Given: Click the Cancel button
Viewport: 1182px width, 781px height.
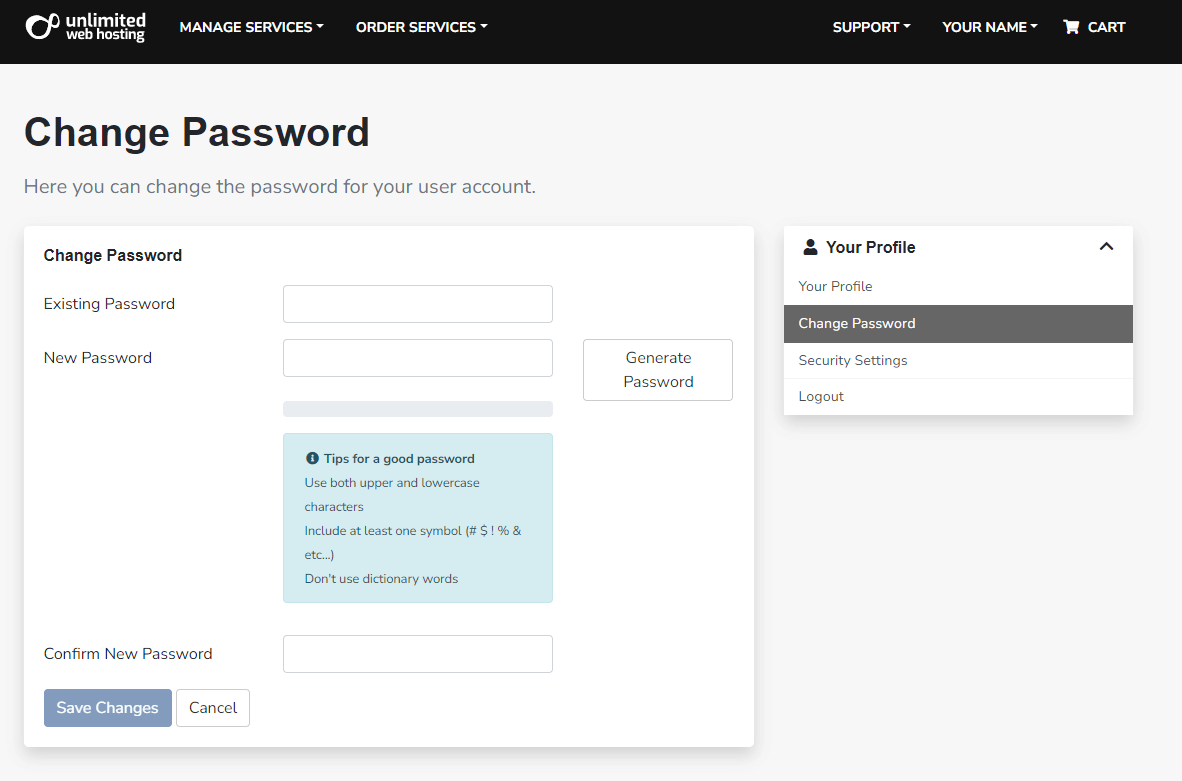Looking at the screenshot, I should click(x=213, y=708).
